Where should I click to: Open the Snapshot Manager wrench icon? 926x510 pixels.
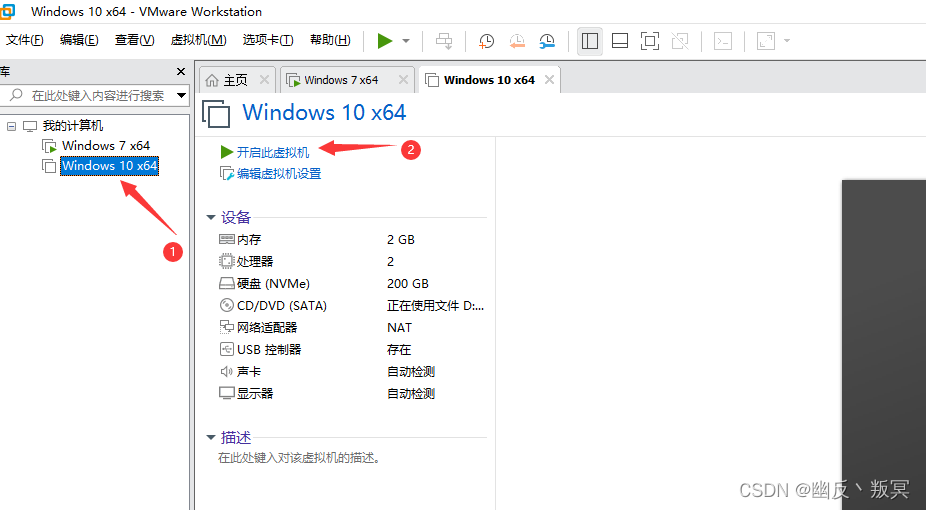547,41
